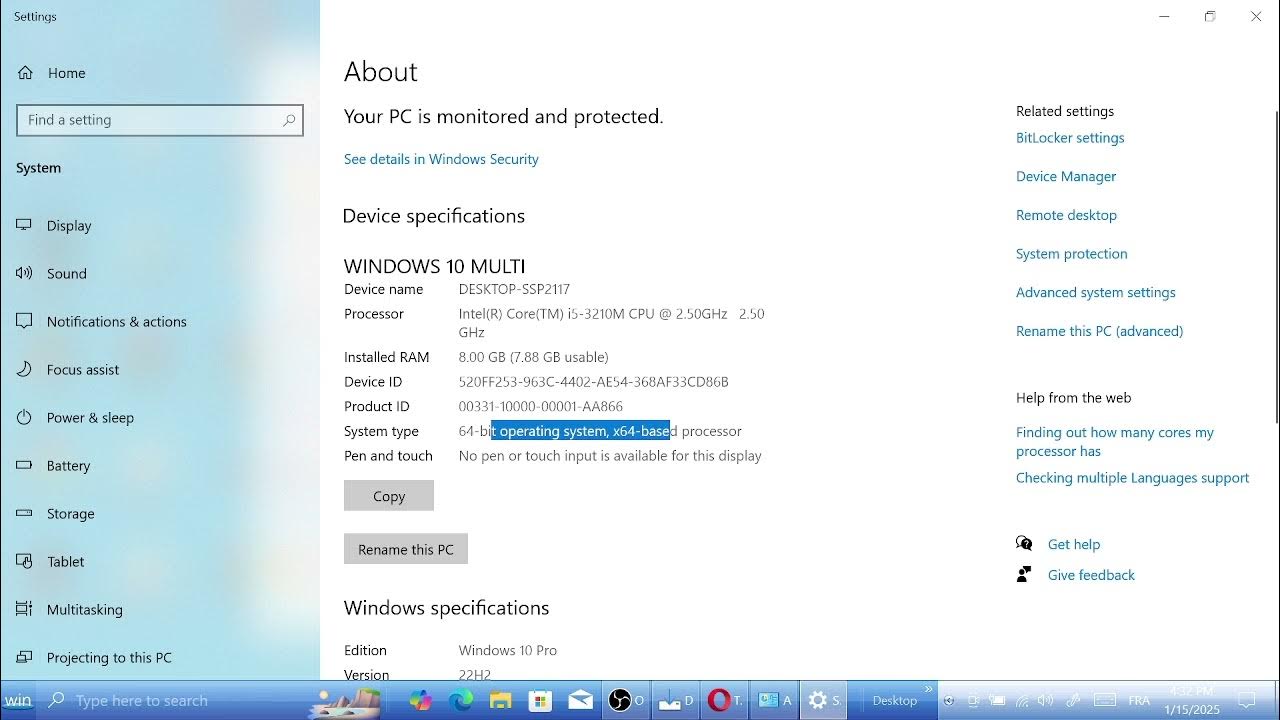1280x720 pixels.
Task: Open the volume speaker tray icon
Action: point(1046,700)
